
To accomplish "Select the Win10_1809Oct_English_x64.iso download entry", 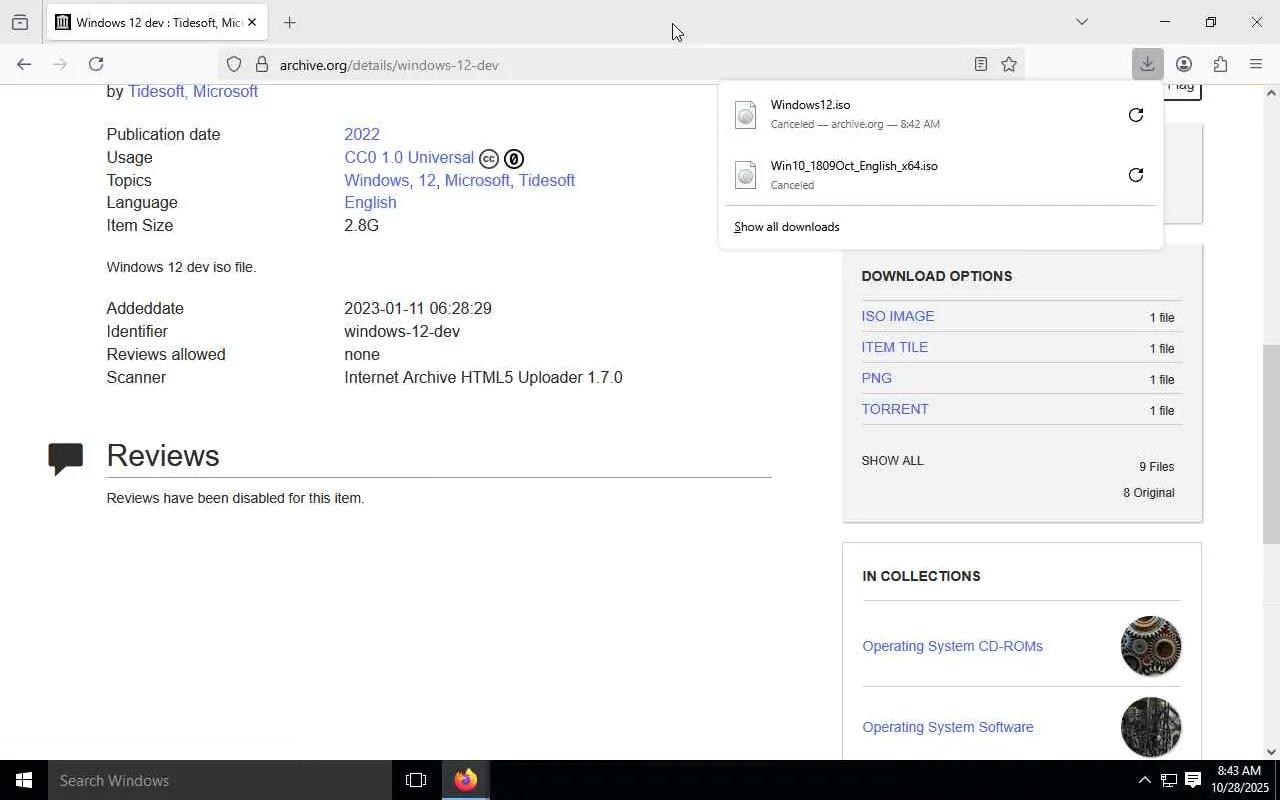I will (x=920, y=175).
